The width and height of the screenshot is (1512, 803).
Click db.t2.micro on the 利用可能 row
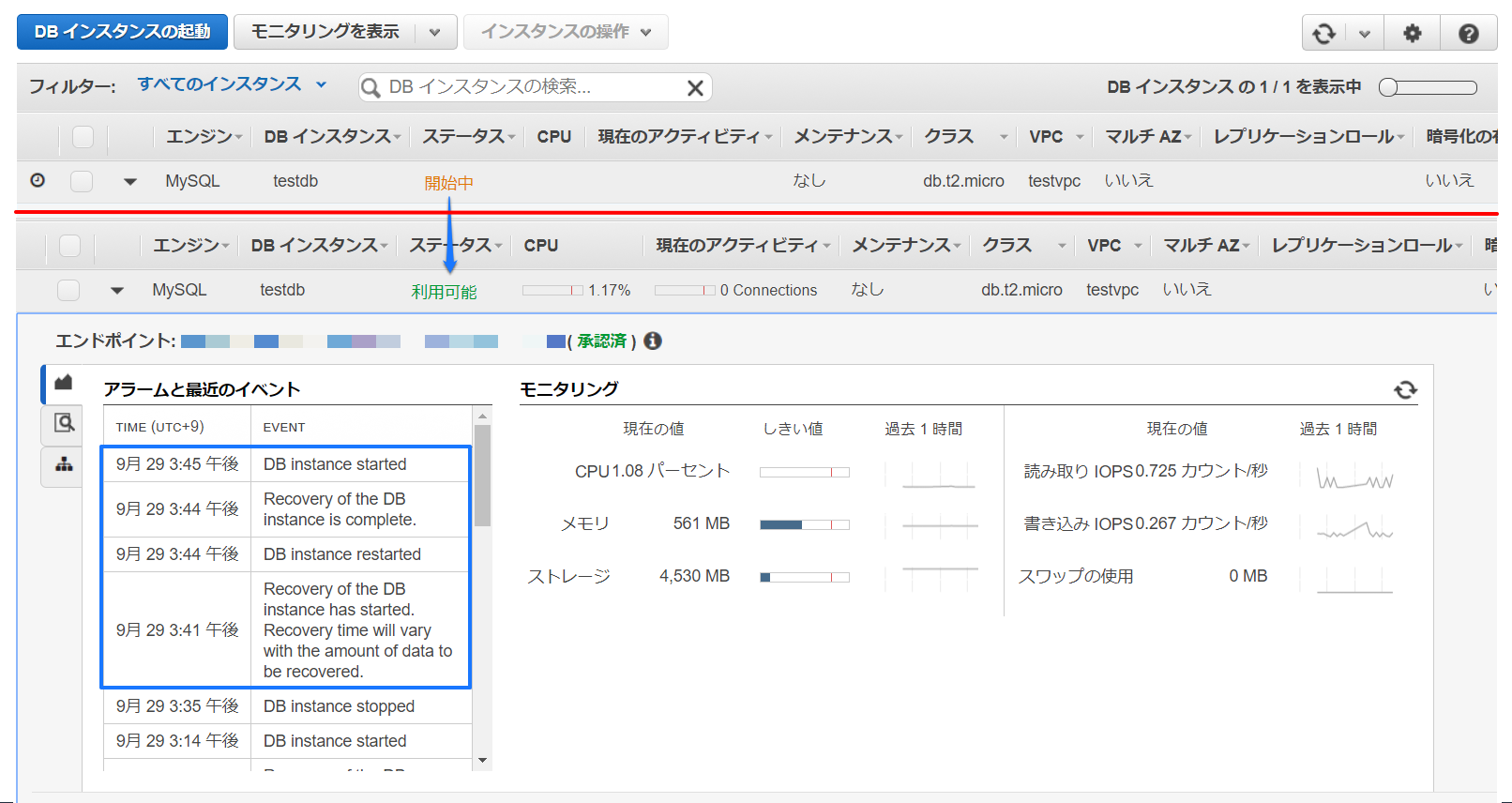pyautogui.click(x=1021, y=291)
